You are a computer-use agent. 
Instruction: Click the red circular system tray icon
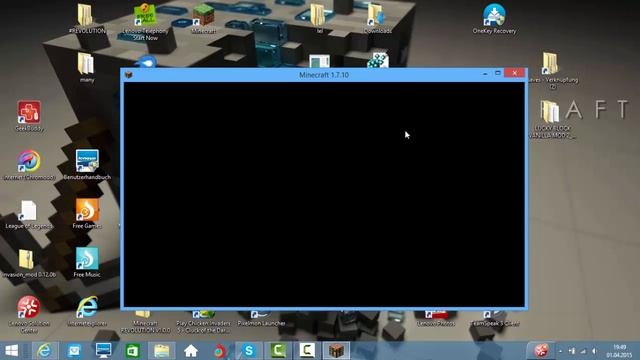(542, 351)
